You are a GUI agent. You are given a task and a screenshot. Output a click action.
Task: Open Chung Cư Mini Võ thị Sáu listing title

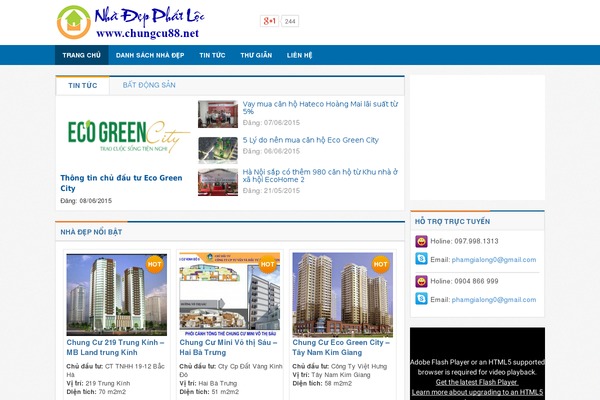coord(228,347)
